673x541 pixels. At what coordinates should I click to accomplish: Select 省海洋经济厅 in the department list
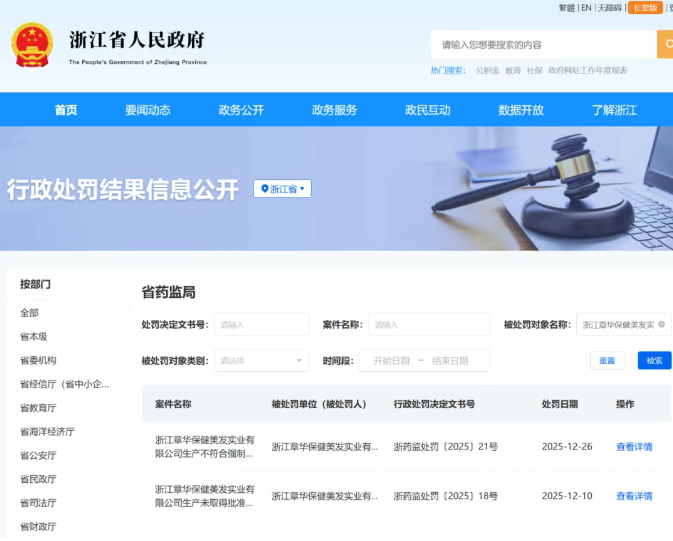[x=47, y=432]
